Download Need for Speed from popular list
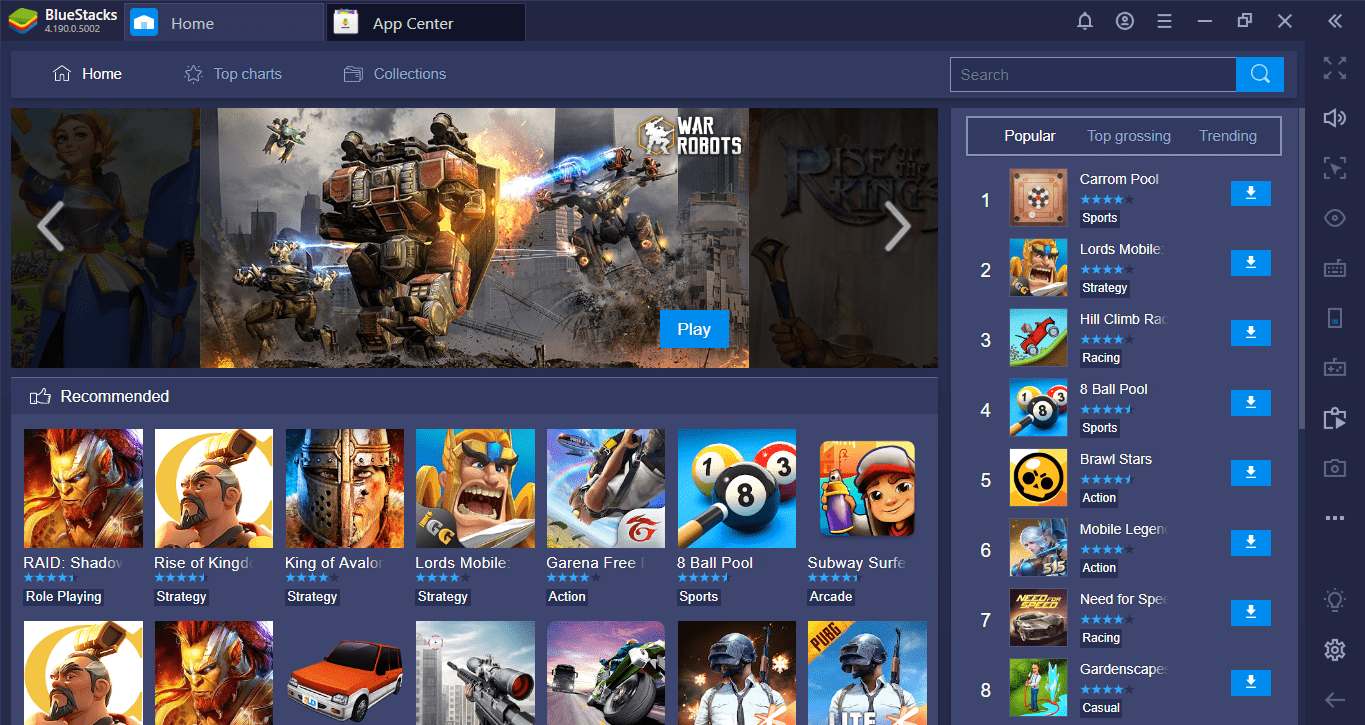 coord(1250,613)
